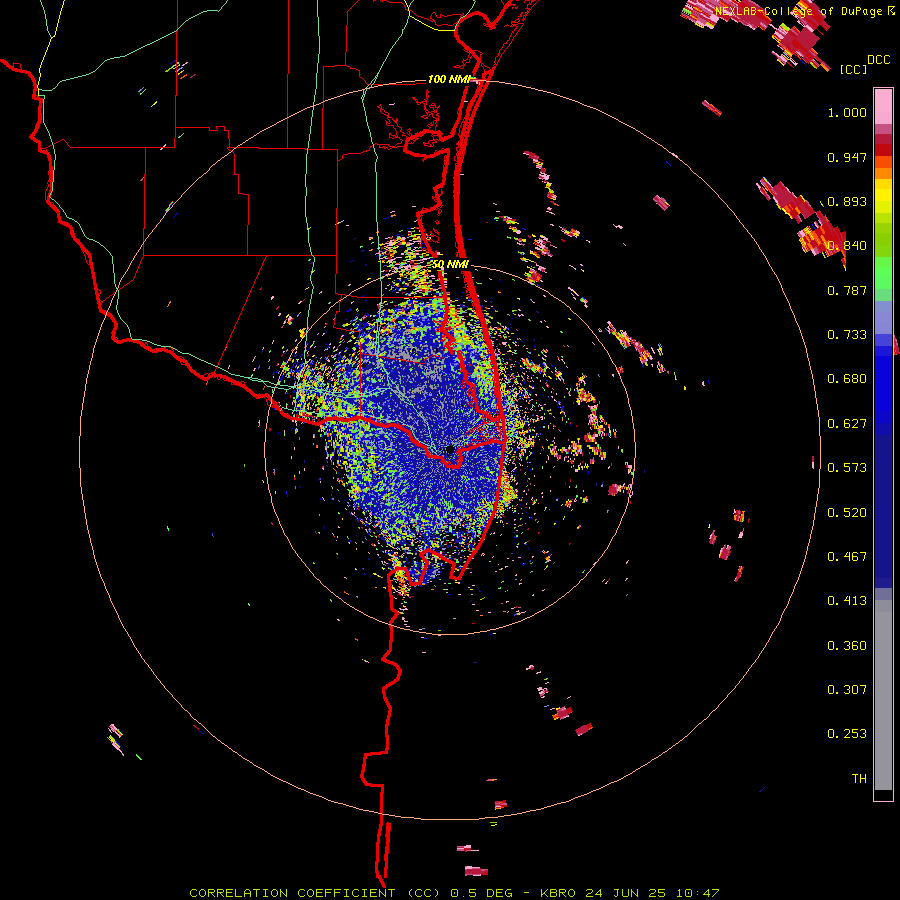Click the 1.000 color scale value
900x900 pixels.
(x=847, y=112)
